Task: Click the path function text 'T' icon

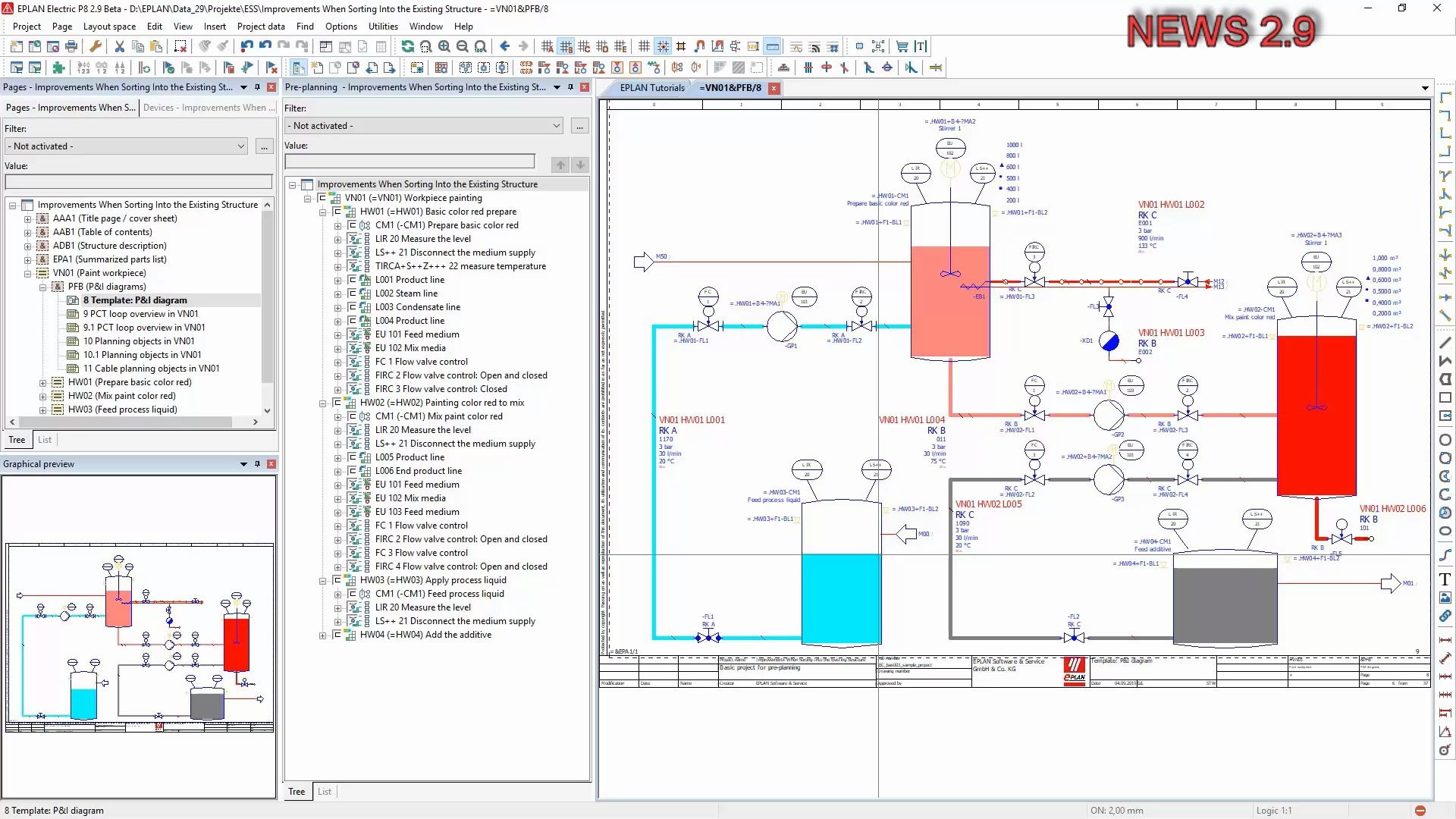Action: (921, 47)
